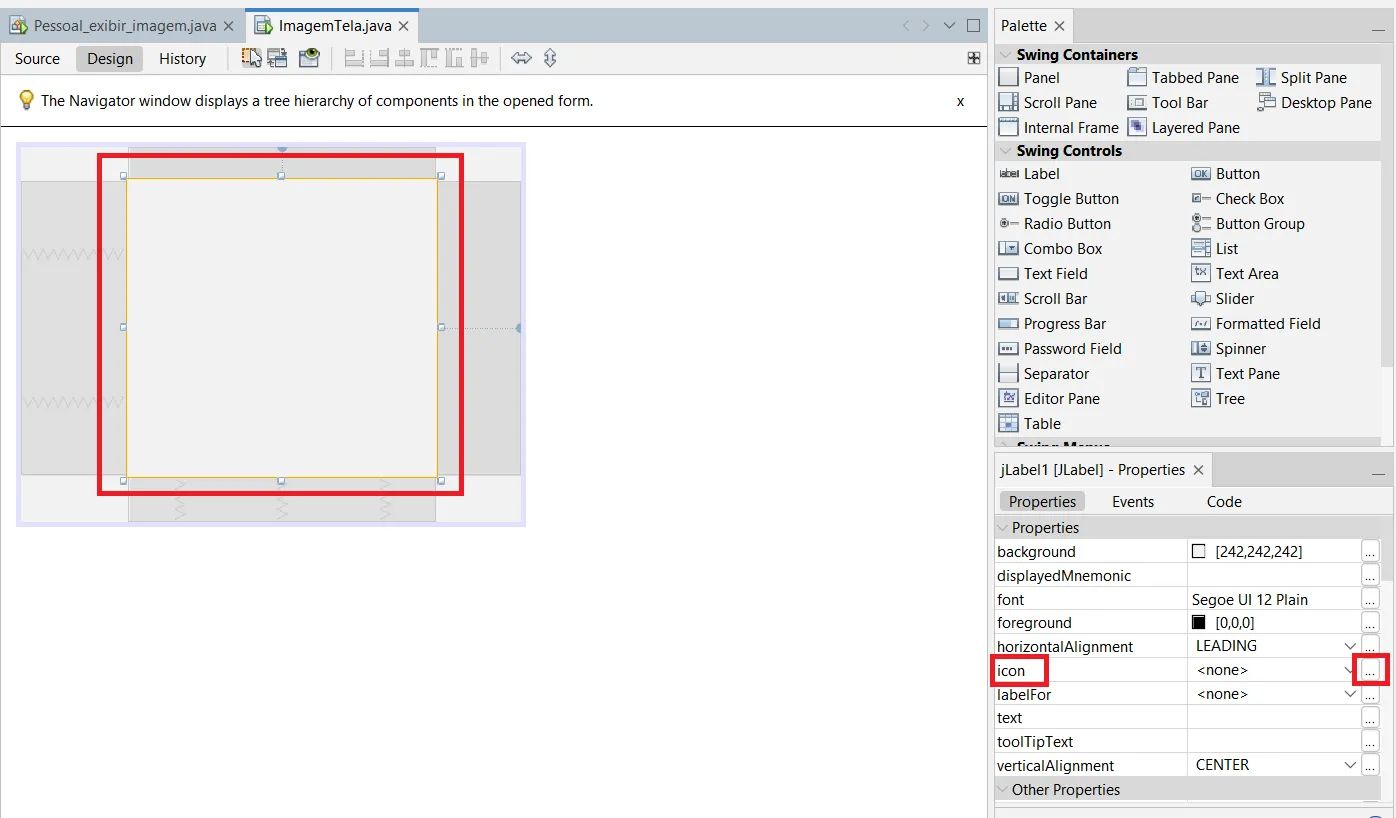Viewport: 1396px width, 818px height.
Task: Click Align Right in Column icon
Action: click(x=379, y=58)
